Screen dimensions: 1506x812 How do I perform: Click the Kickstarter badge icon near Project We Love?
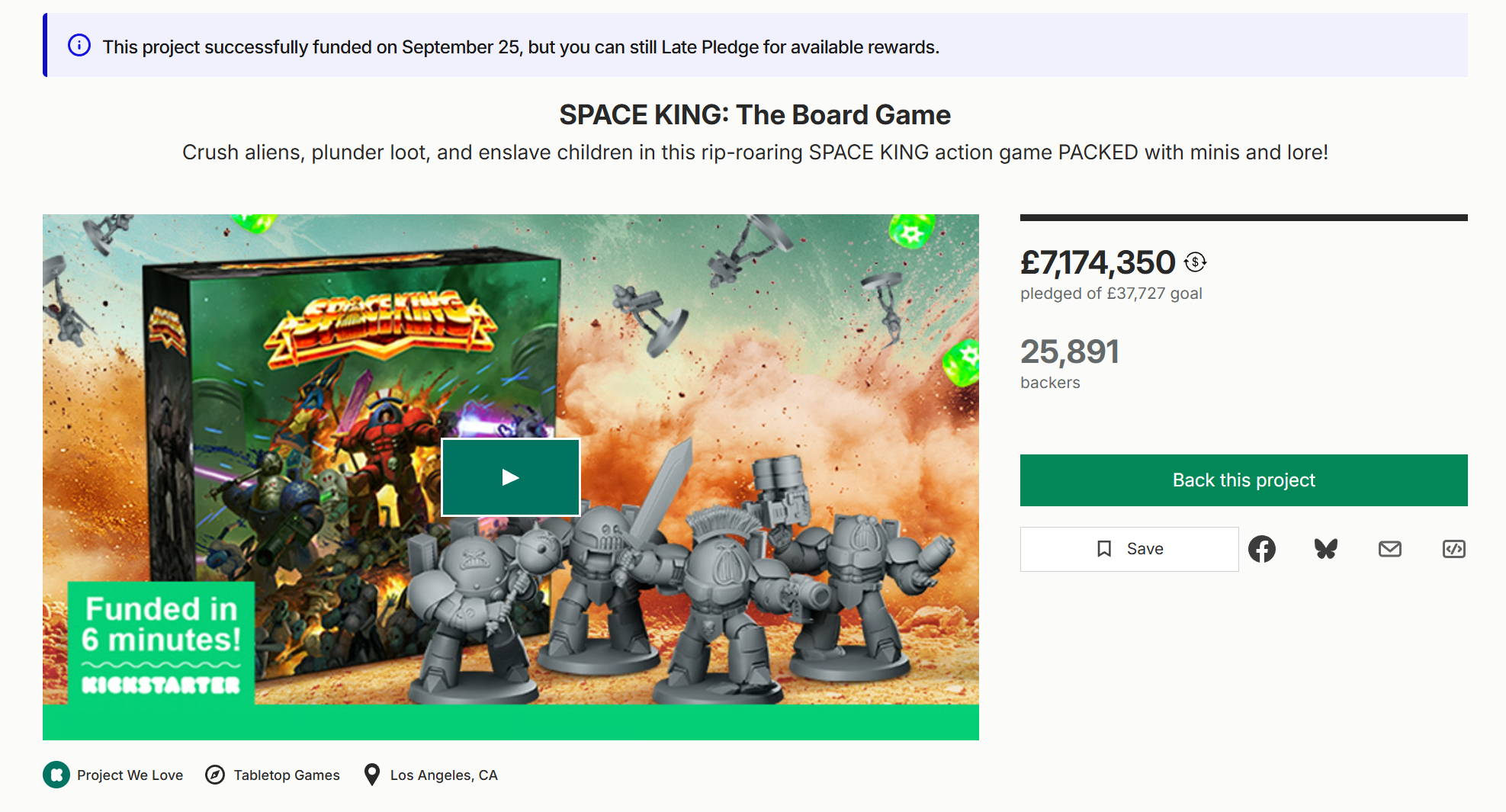pos(56,775)
